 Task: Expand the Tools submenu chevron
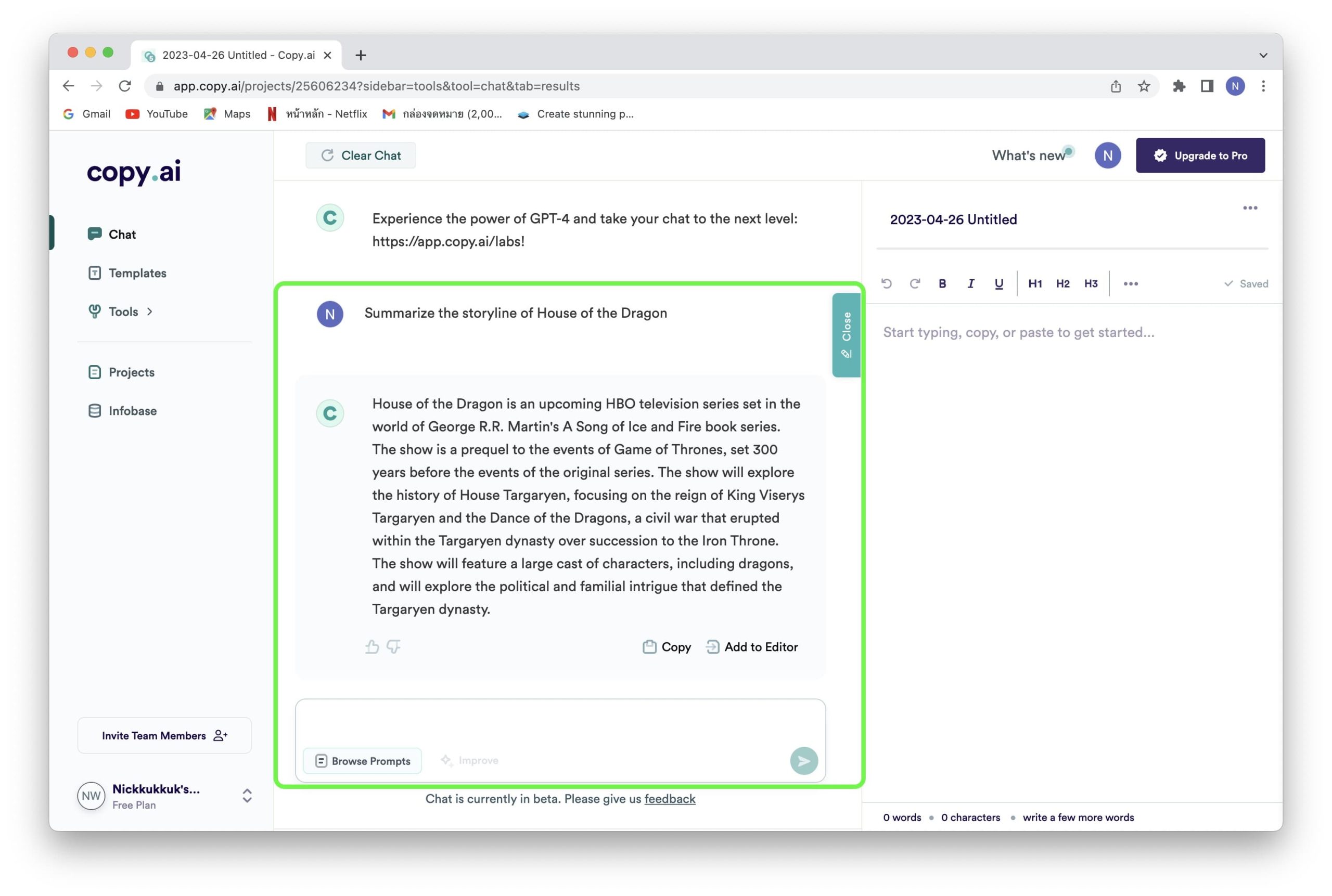pos(150,312)
